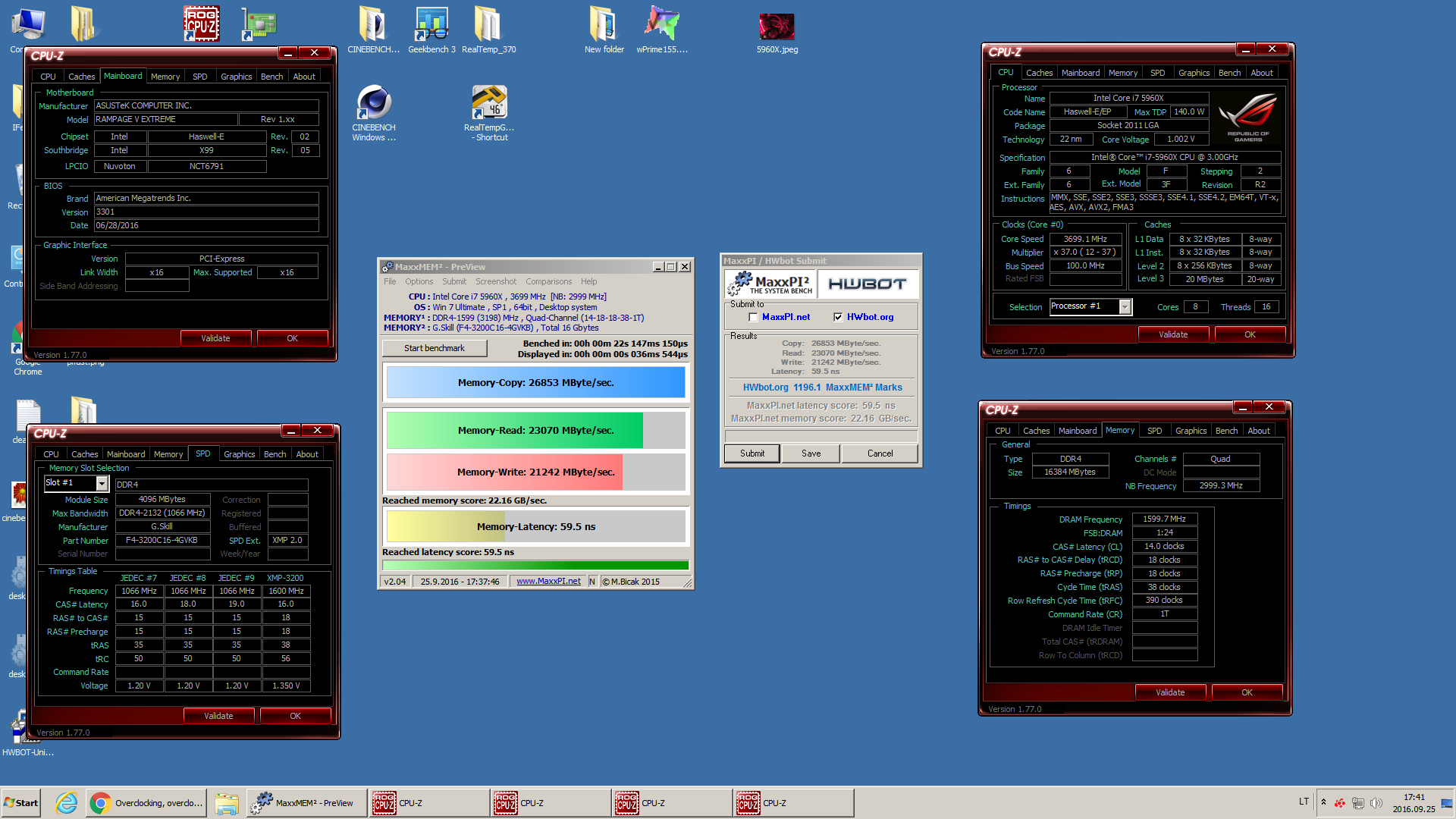Open the ROG CPU-Z desktop icon
The height and width of the screenshot is (819, 1456).
click(x=202, y=24)
